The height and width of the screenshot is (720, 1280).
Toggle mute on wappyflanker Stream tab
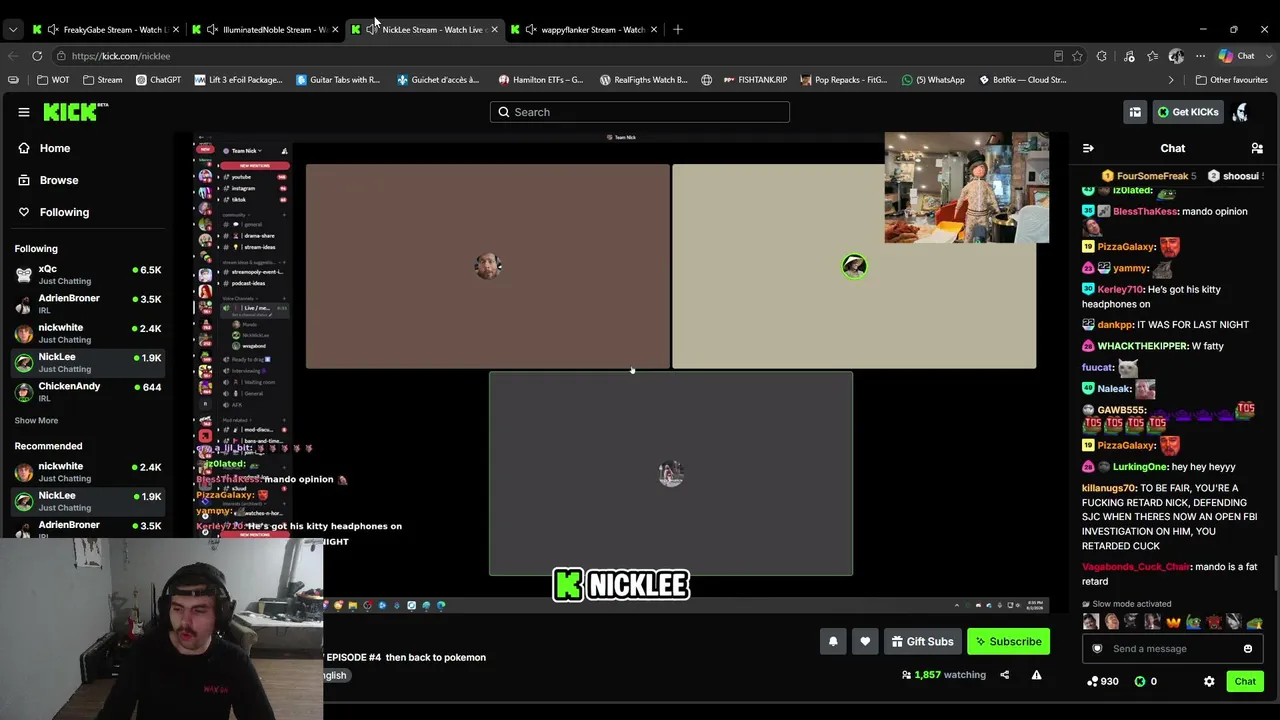pos(530,29)
